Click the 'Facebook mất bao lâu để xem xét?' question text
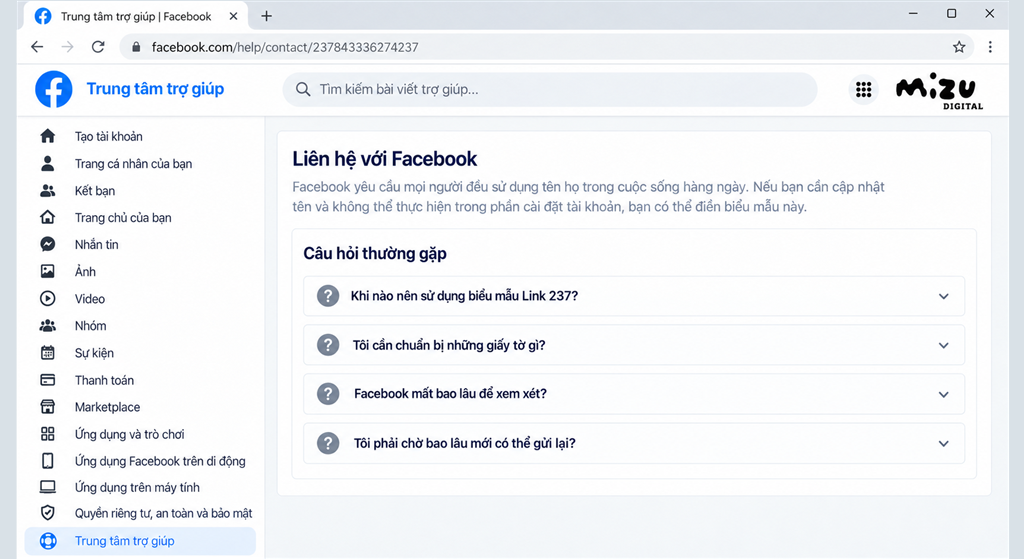 point(450,394)
